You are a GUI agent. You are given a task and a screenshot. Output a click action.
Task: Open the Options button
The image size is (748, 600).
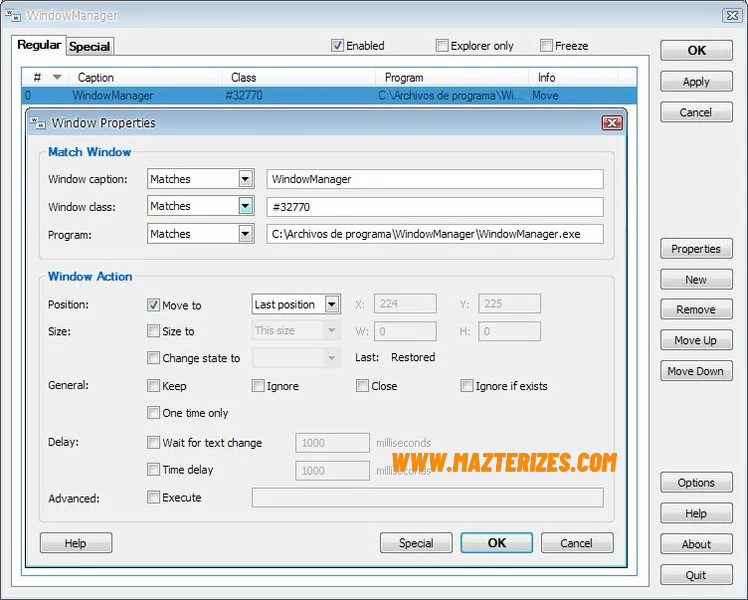point(696,483)
